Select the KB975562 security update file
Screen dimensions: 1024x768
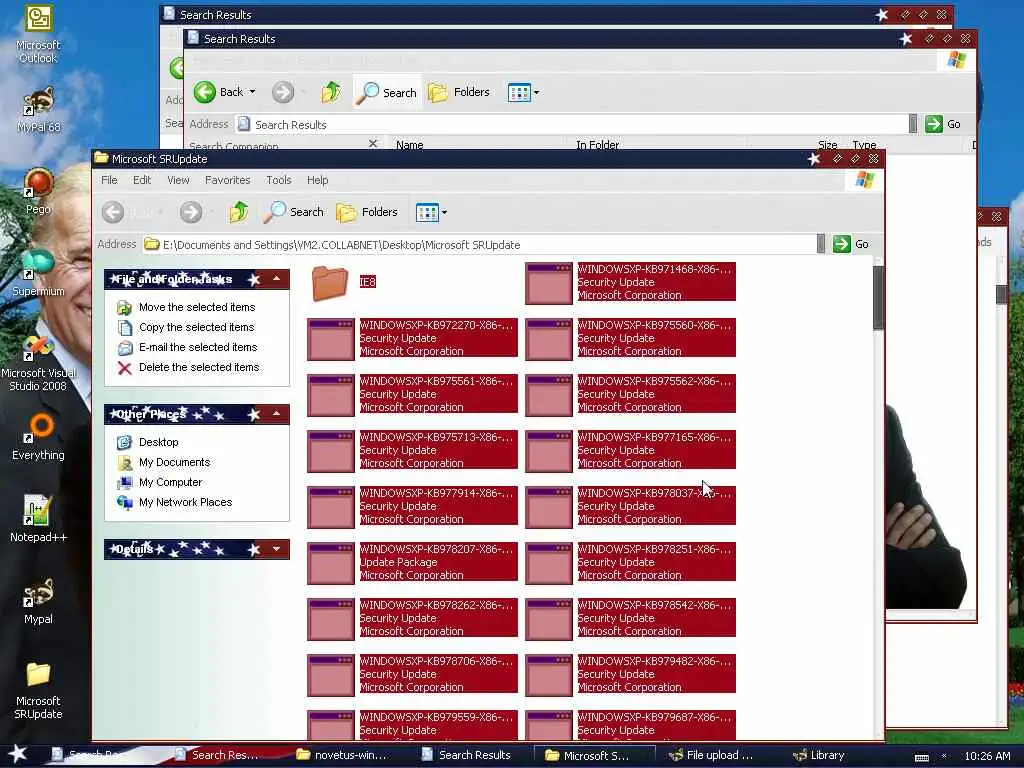(630, 394)
